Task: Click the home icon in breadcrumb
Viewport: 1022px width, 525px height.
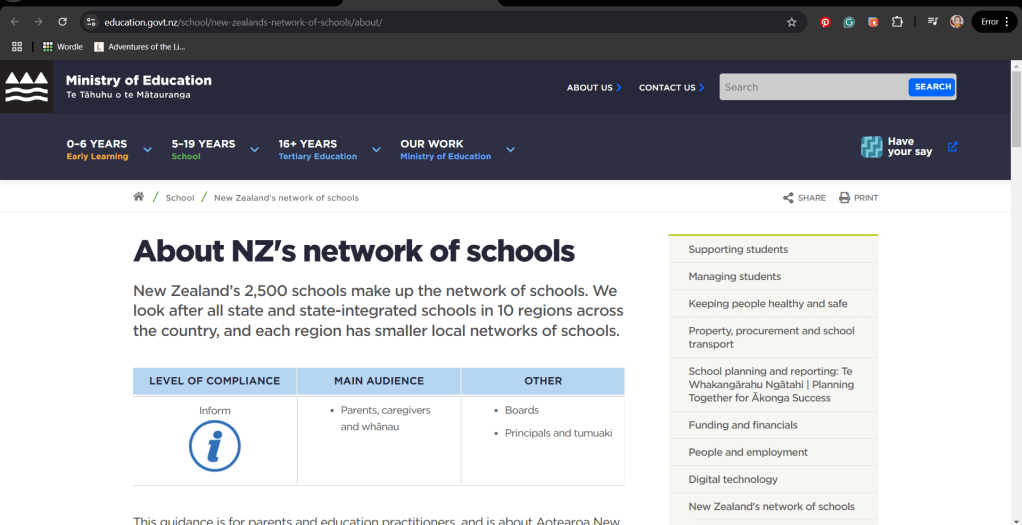Action: tap(139, 197)
